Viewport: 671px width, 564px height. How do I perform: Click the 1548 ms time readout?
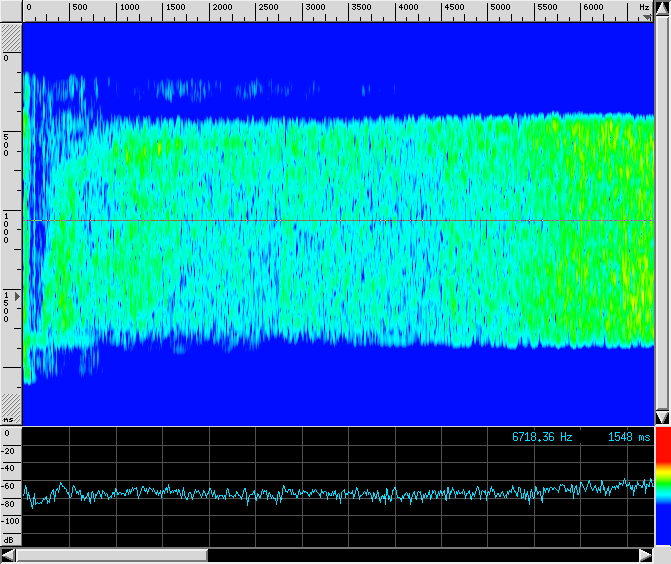pos(628,437)
